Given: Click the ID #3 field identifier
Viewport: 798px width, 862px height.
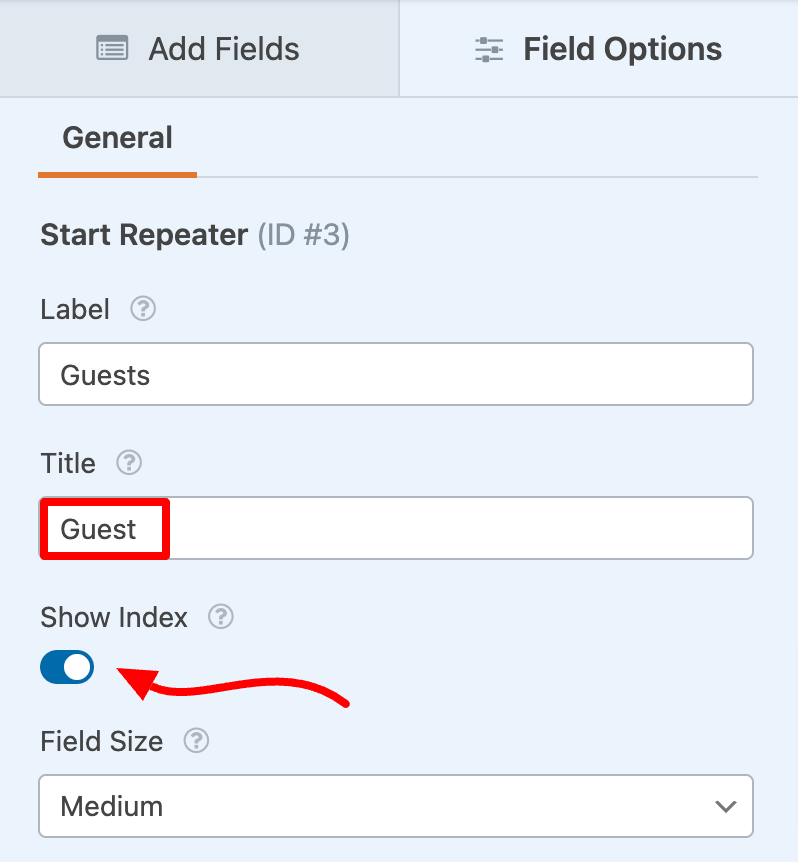Looking at the screenshot, I should coord(303,235).
